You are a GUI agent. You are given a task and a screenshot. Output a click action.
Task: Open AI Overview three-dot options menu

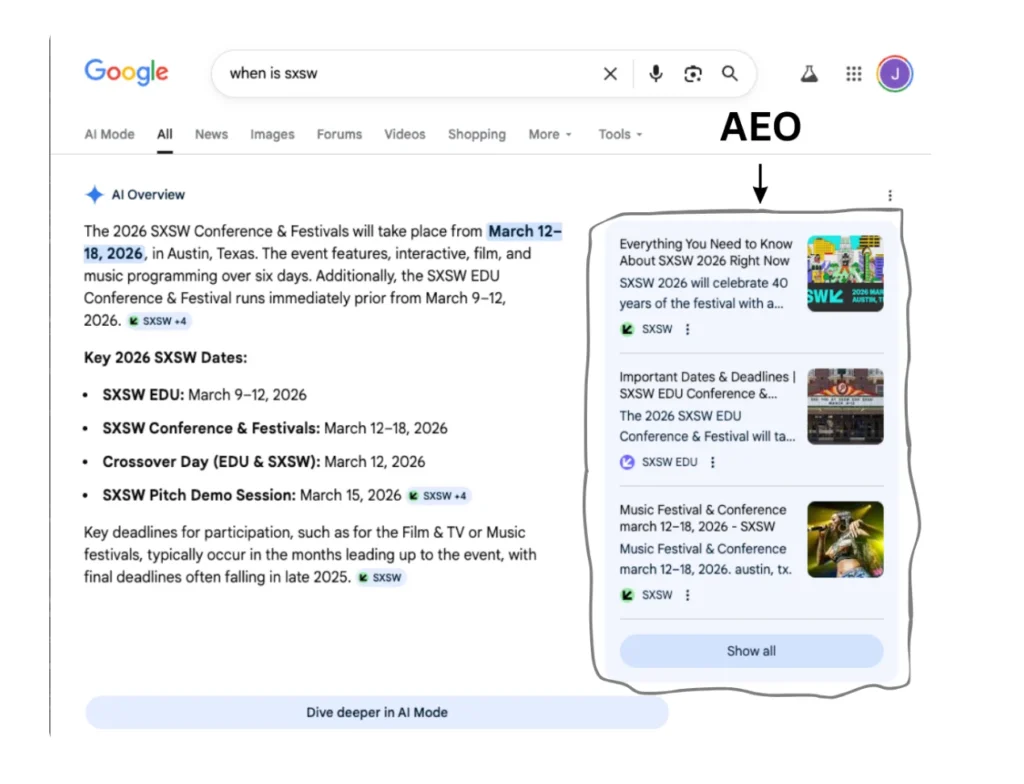pos(890,196)
